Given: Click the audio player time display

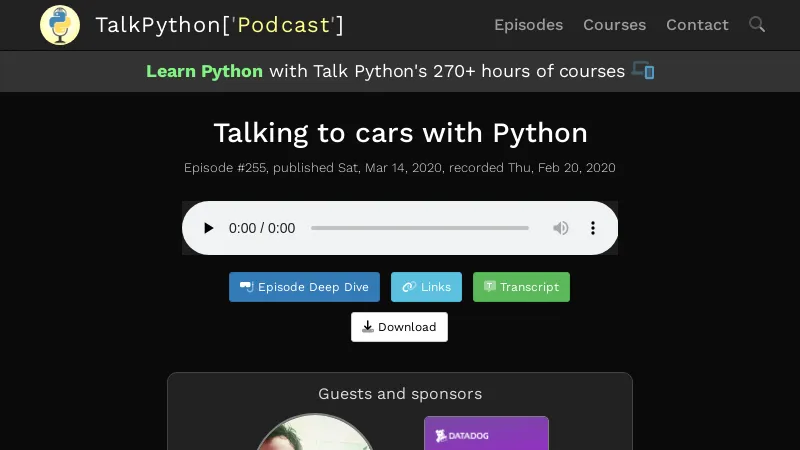Looking at the screenshot, I should click(262, 228).
